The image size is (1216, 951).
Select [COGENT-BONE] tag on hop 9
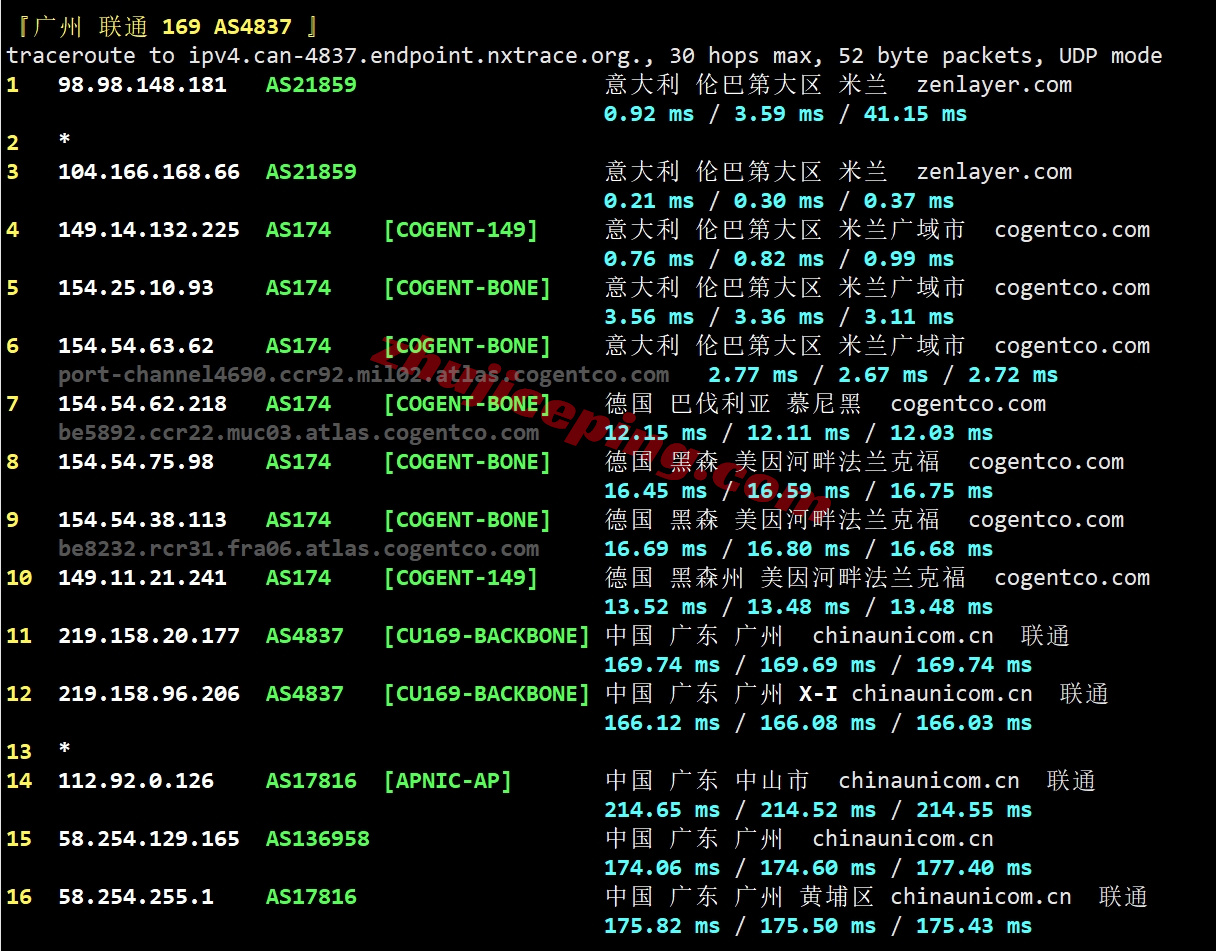coord(467,520)
